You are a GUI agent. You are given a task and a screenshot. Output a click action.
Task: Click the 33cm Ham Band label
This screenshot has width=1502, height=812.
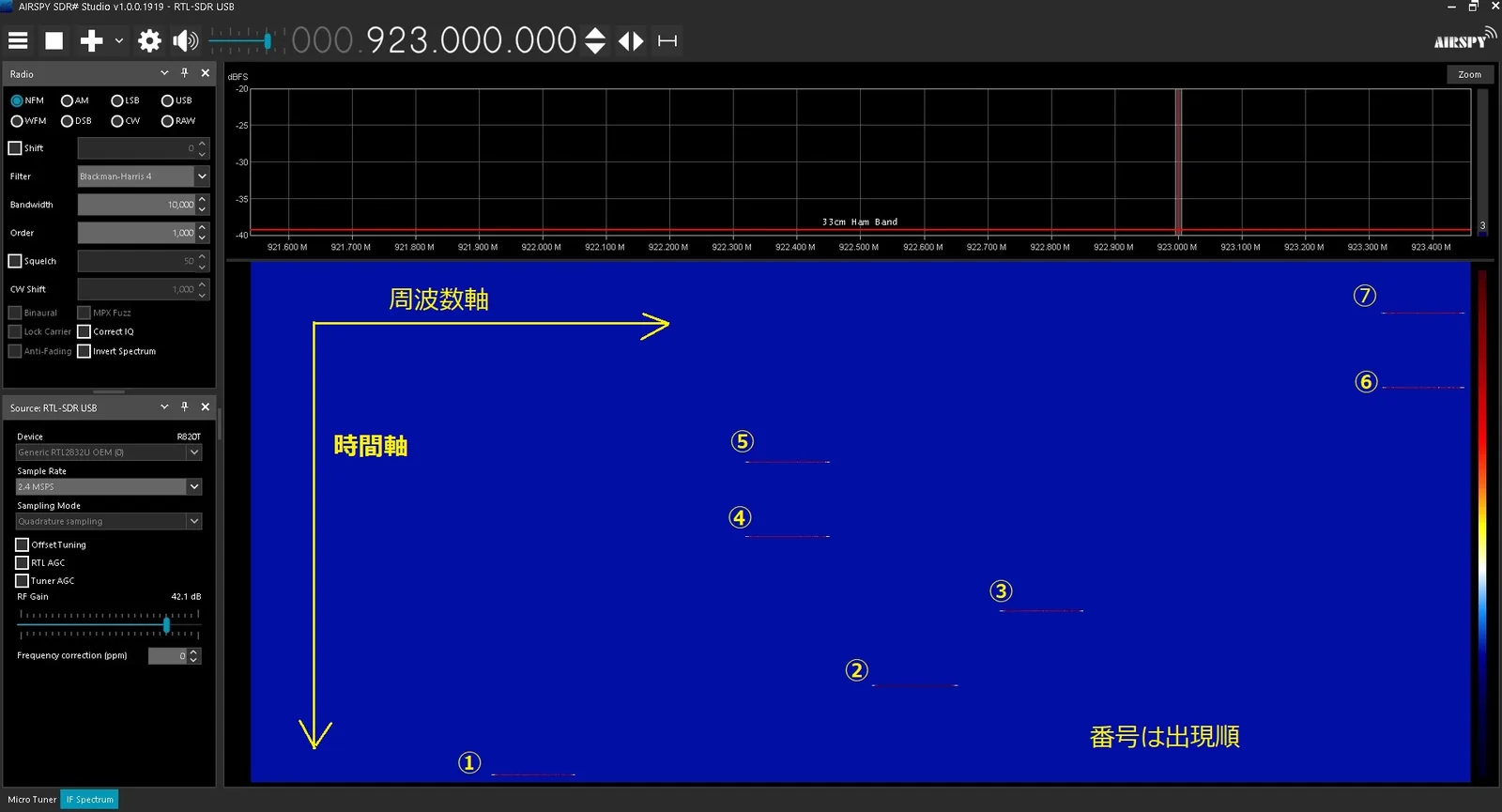(x=860, y=222)
